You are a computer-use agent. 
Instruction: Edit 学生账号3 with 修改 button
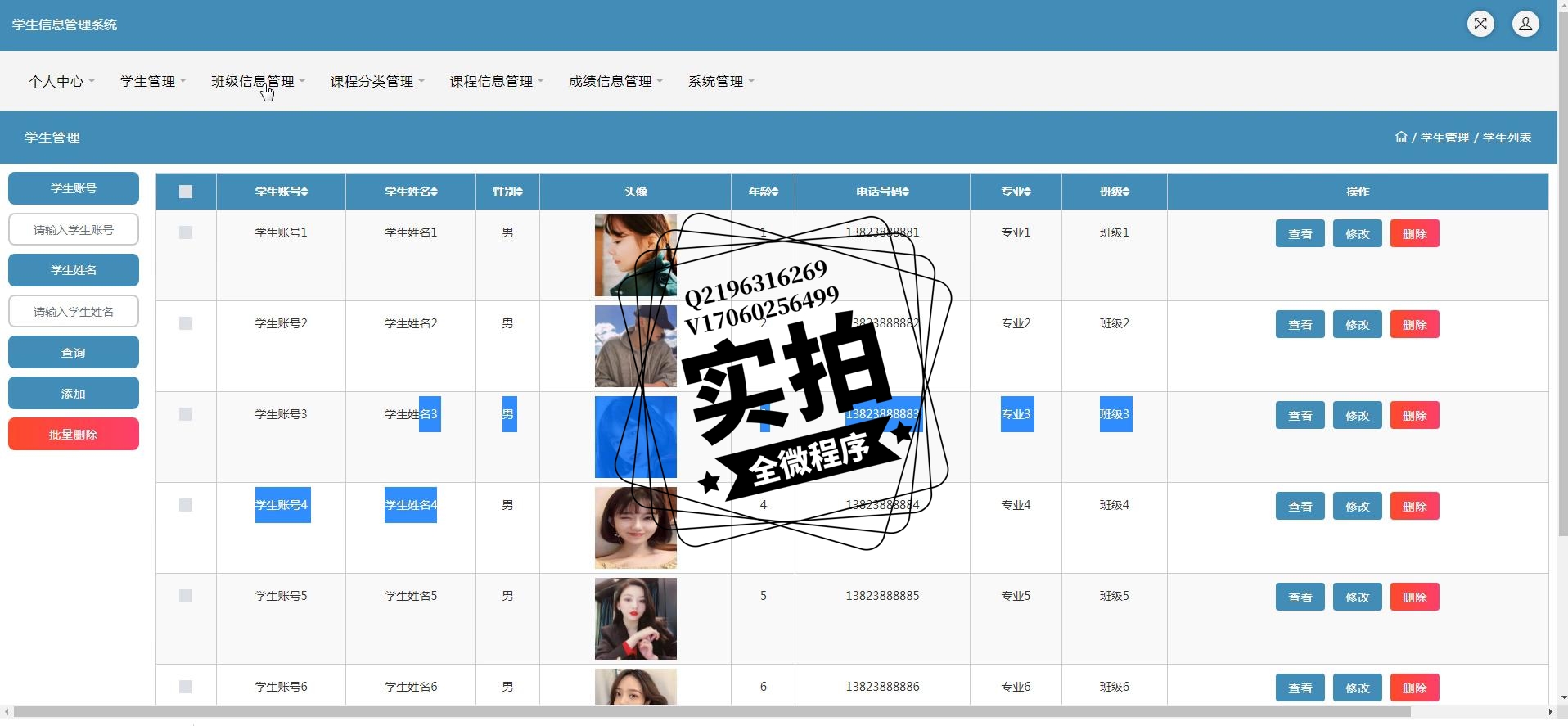(1358, 415)
